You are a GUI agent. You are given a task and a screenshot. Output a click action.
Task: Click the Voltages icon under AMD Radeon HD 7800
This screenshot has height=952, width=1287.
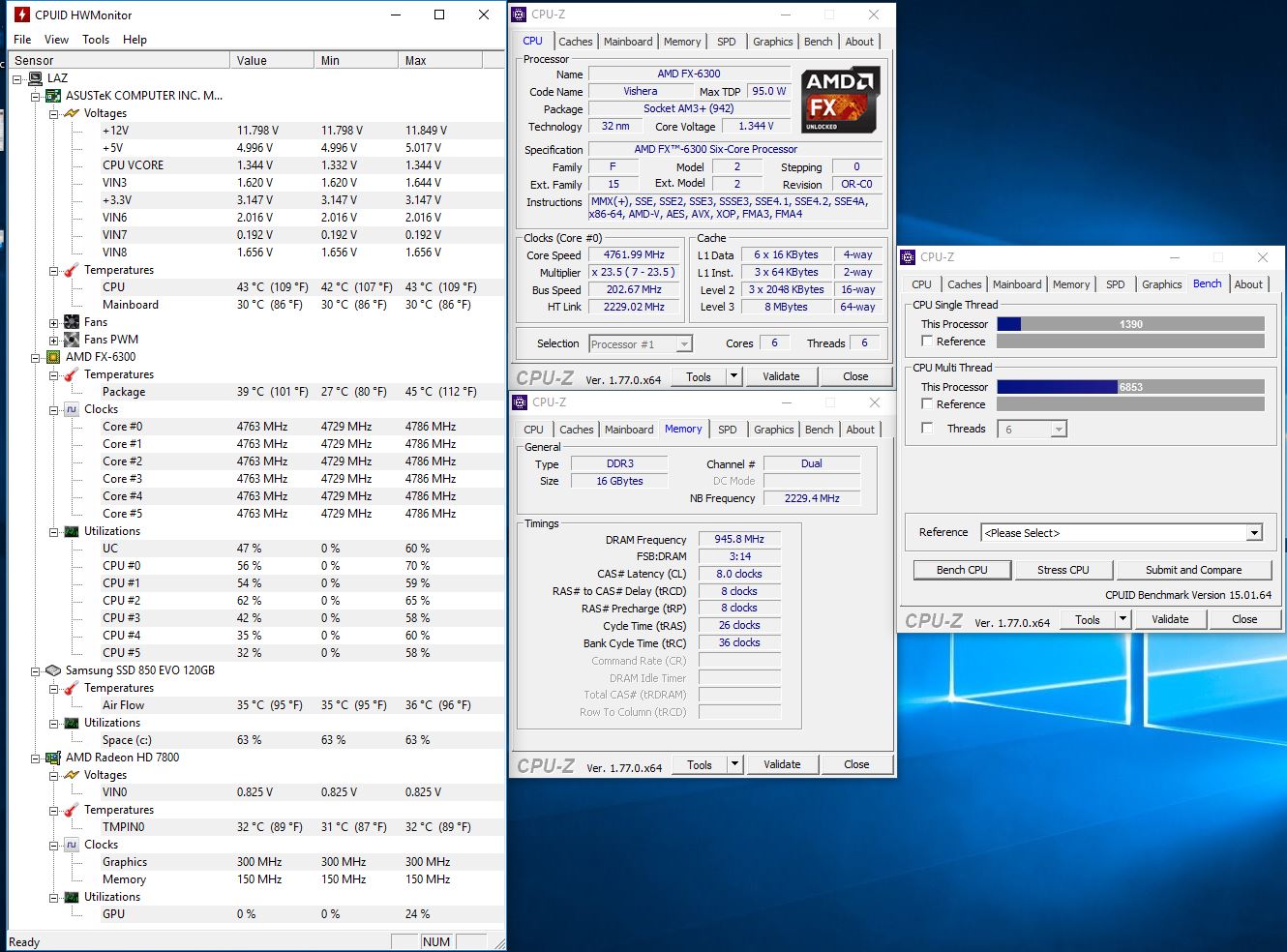click(x=72, y=775)
